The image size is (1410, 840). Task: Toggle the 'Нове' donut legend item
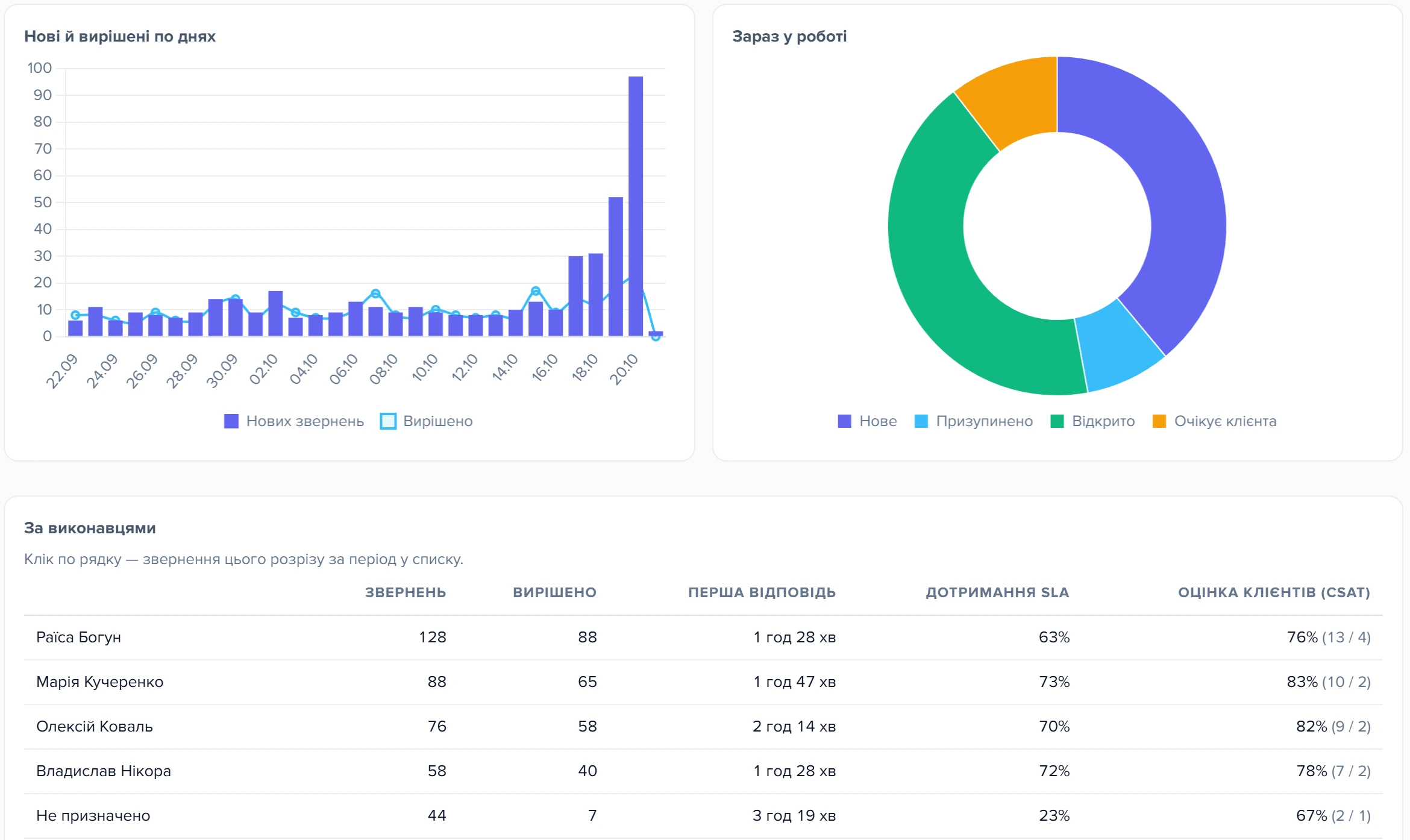[x=867, y=421]
